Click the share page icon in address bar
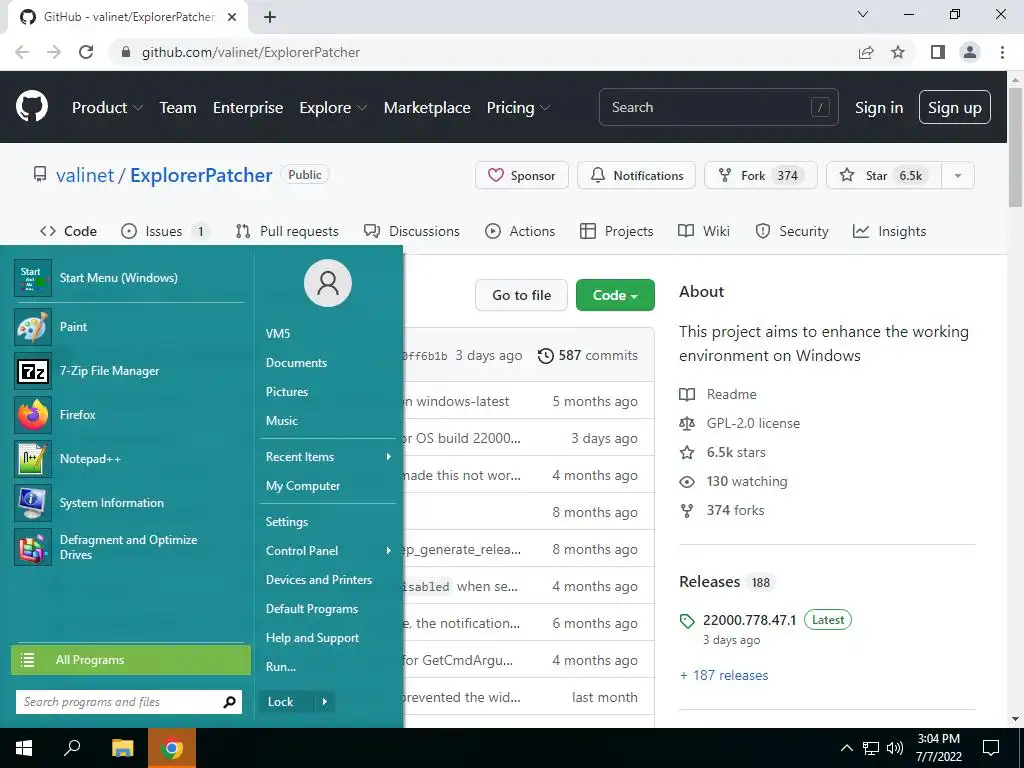Viewport: 1024px width, 768px height. pyautogui.click(x=866, y=52)
